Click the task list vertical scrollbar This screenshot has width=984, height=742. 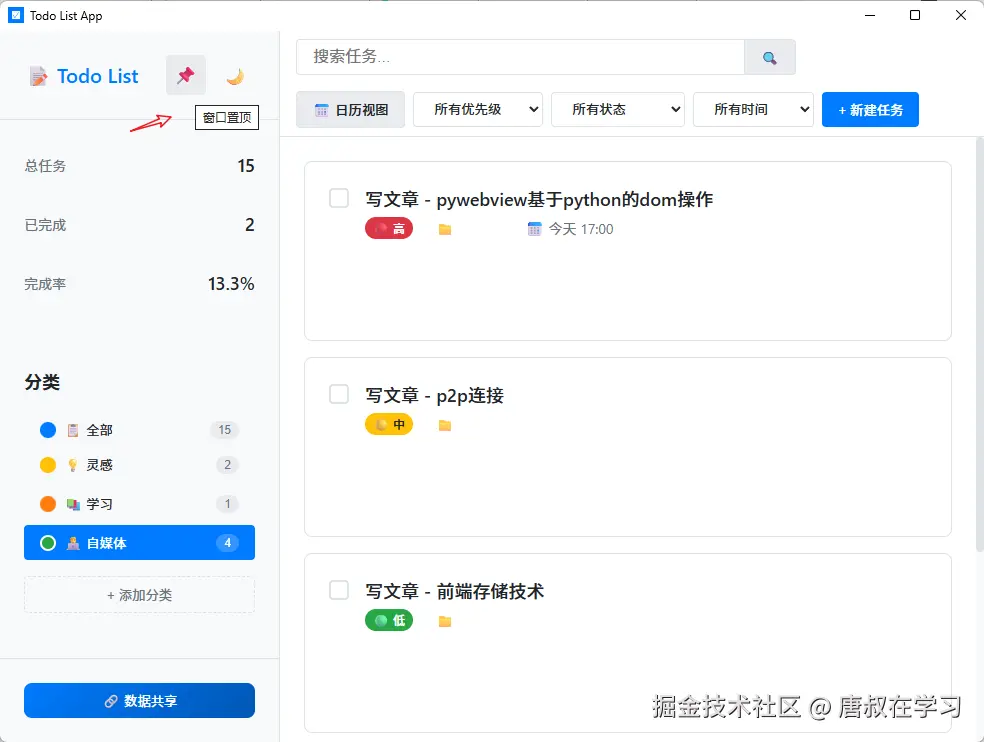point(979,344)
